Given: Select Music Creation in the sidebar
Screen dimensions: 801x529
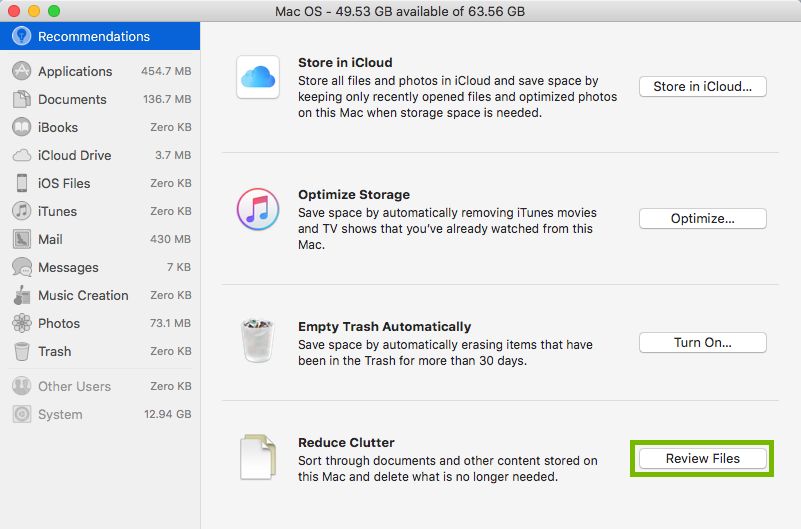Looking at the screenshot, I should pyautogui.click(x=100, y=295).
